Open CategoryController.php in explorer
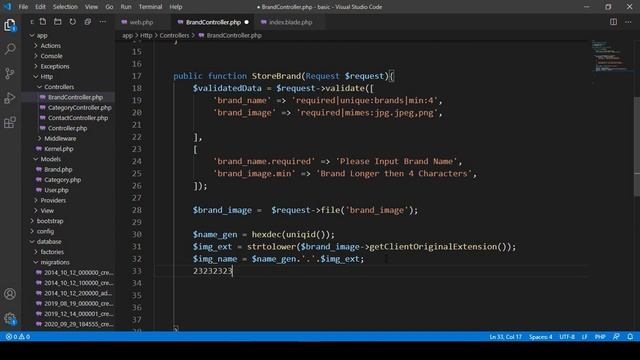Image resolution: width=640 pixels, height=360 pixels. point(80,107)
